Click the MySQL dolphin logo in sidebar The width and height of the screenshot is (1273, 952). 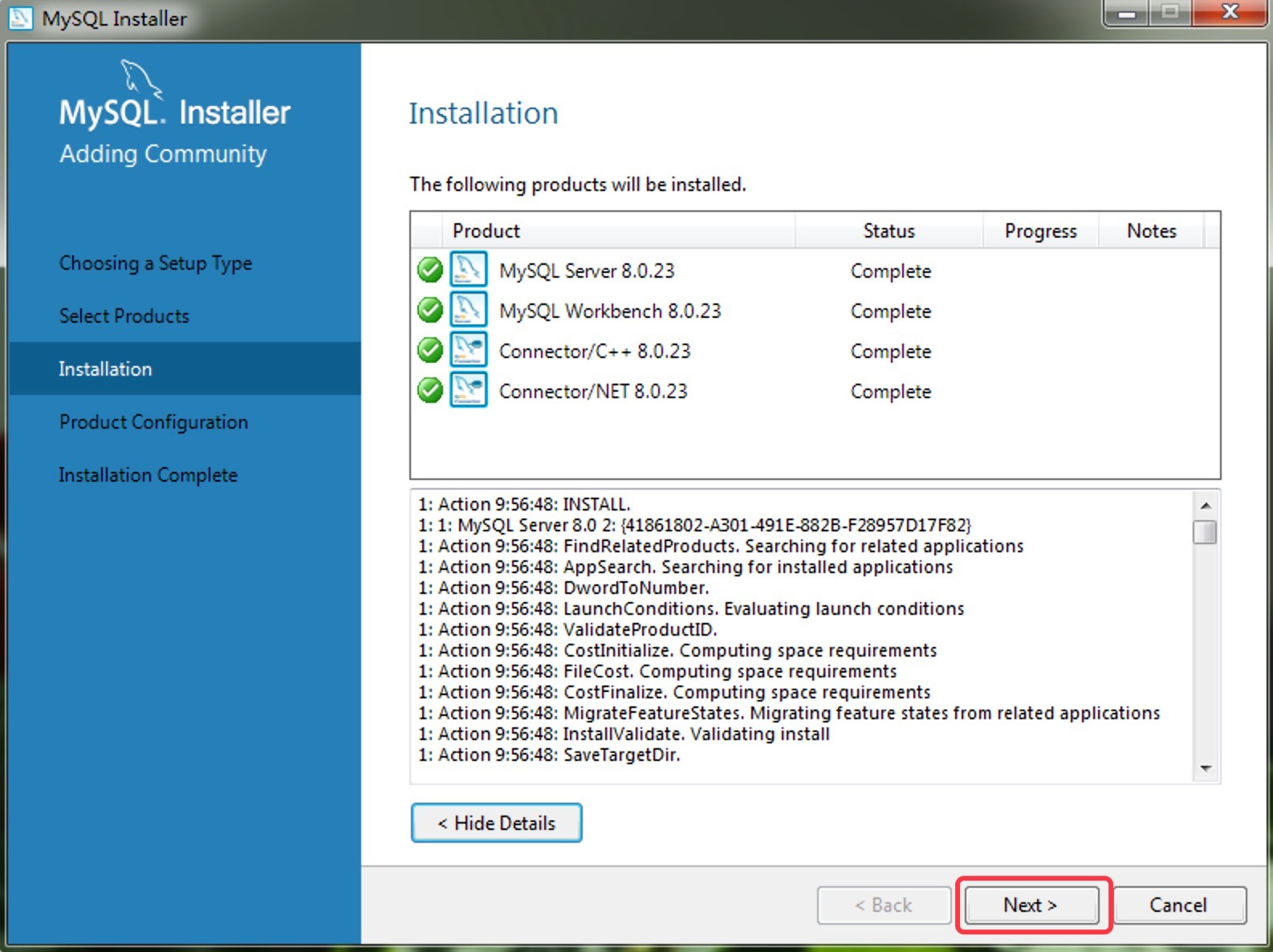140,79
